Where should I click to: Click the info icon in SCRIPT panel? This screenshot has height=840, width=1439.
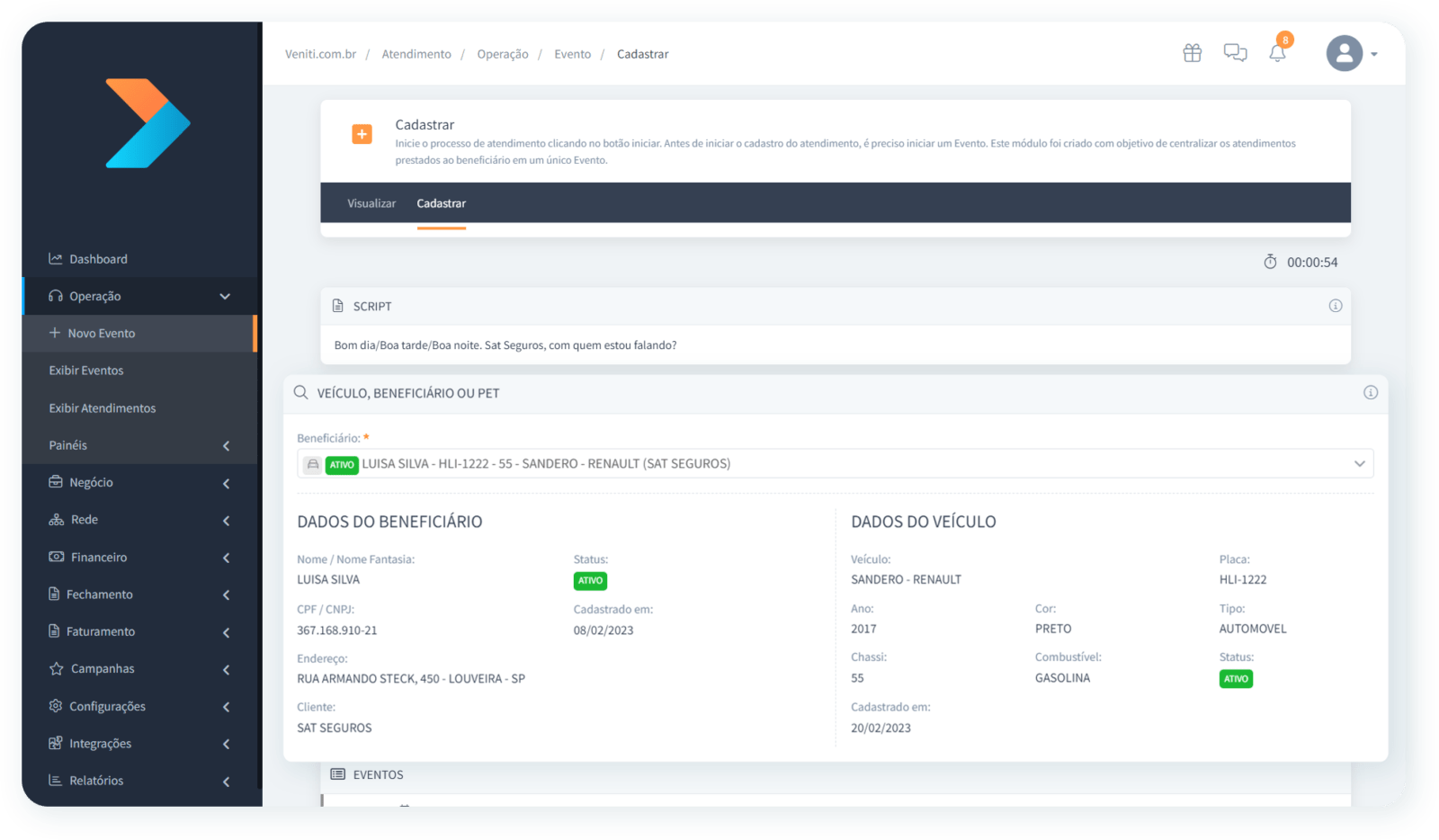1335,306
